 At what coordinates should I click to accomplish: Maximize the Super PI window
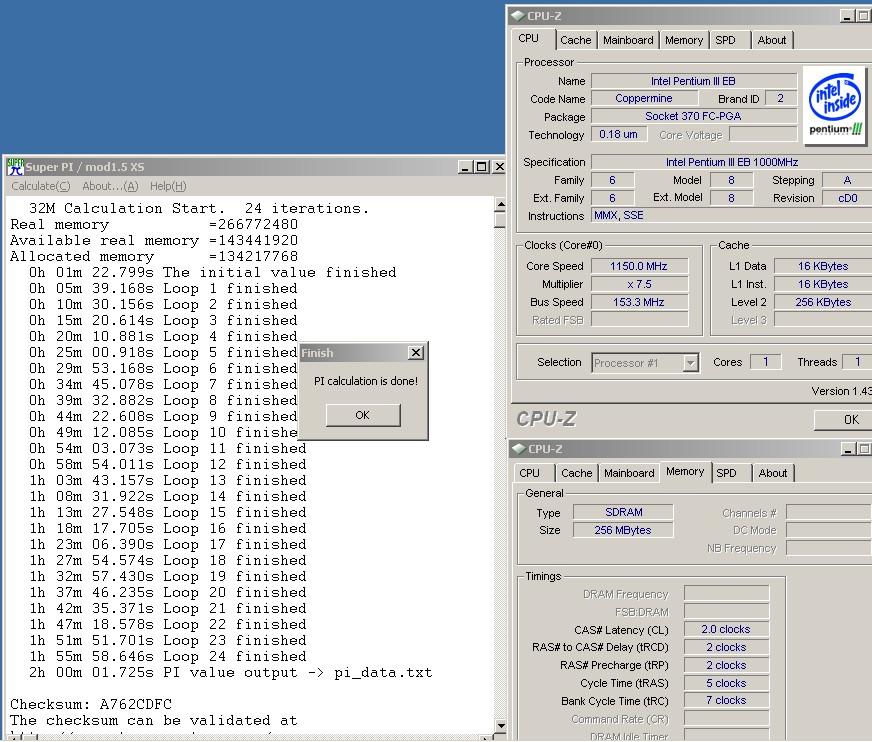pyautogui.click(x=482, y=166)
